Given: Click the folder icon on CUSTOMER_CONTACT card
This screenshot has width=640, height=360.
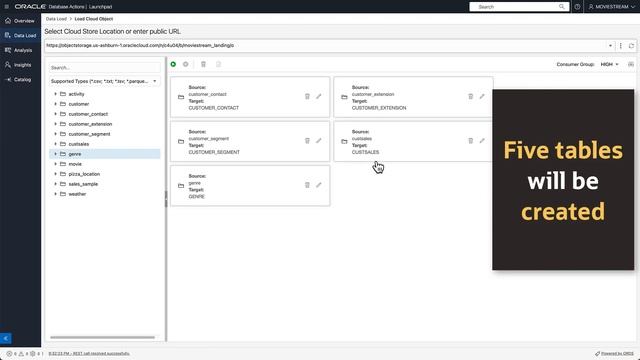Looking at the screenshot, I should pos(181,97).
